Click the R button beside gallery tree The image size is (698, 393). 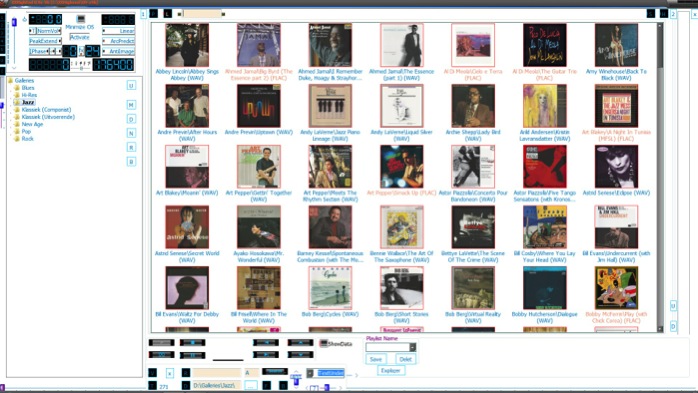pos(131,147)
